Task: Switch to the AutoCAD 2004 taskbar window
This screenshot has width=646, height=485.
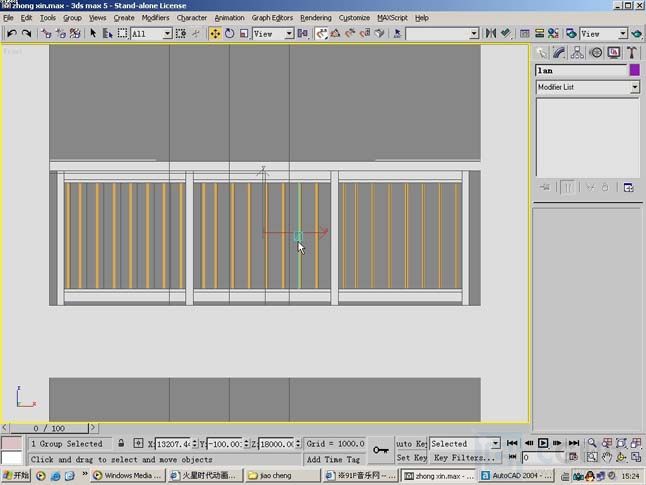Action: 516,476
